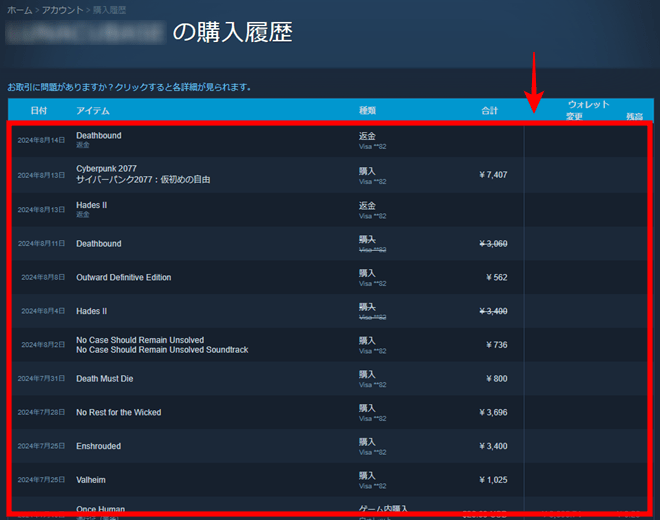Screen dimensions: 660x520
Task: Open the Enshrouded purchase entry
Action: click(x=98, y=447)
